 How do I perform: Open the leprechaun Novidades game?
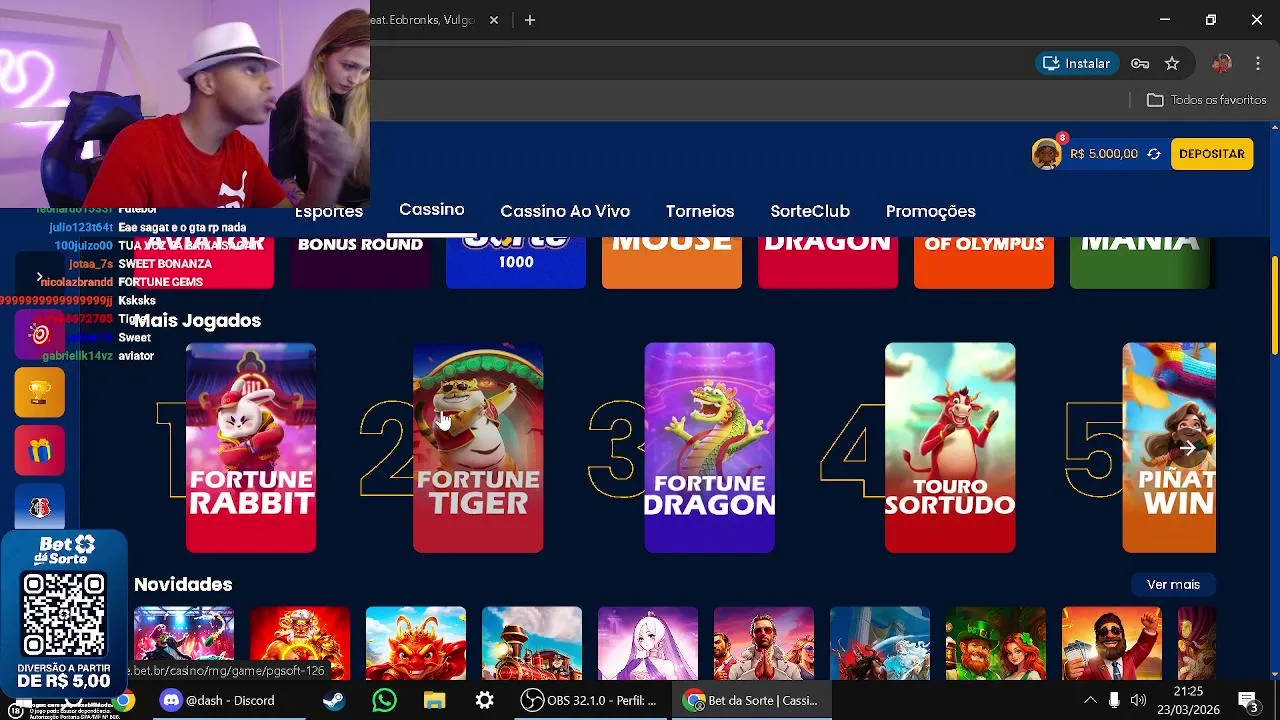[x=996, y=643]
